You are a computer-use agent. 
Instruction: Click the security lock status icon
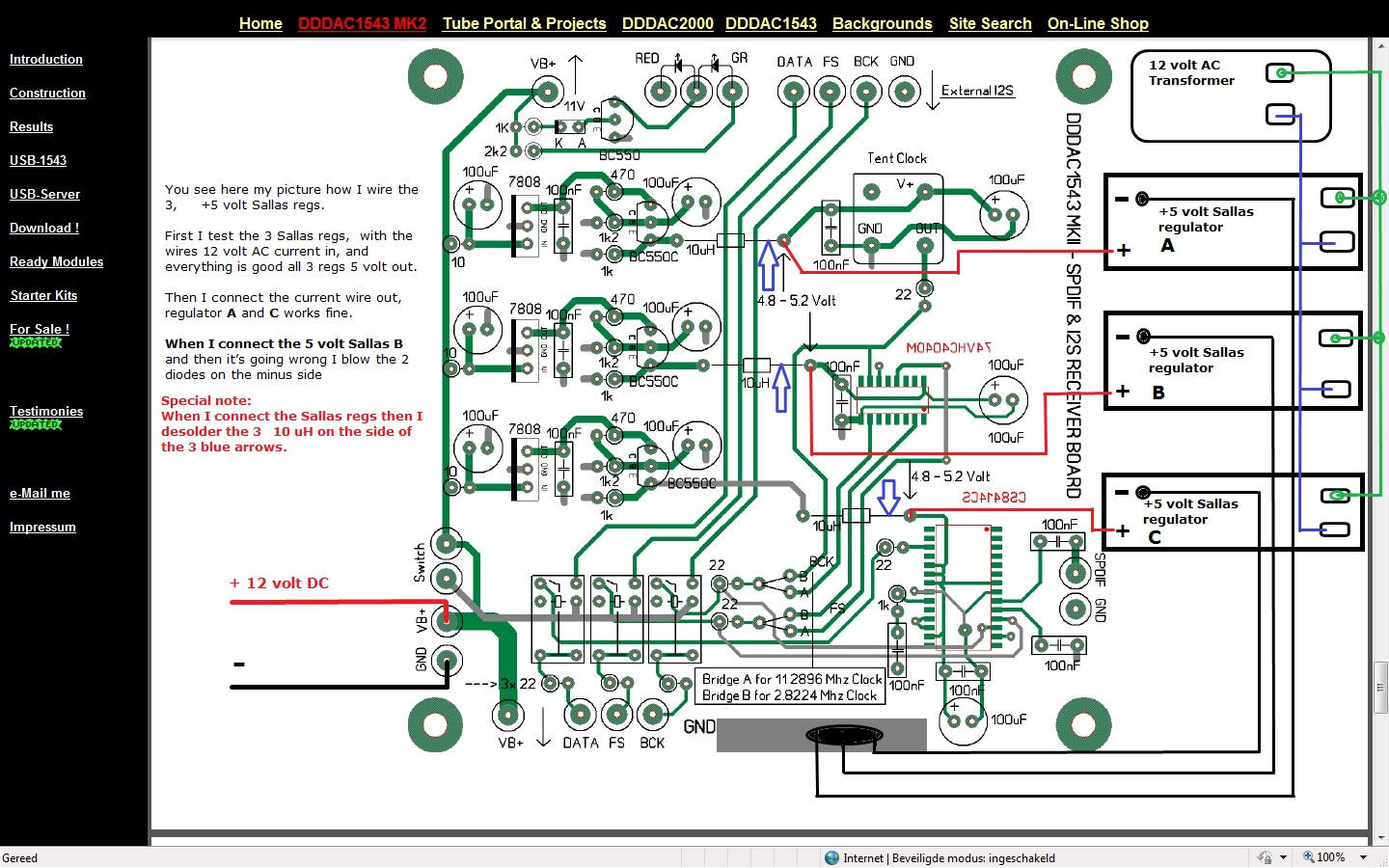pos(1265,857)
